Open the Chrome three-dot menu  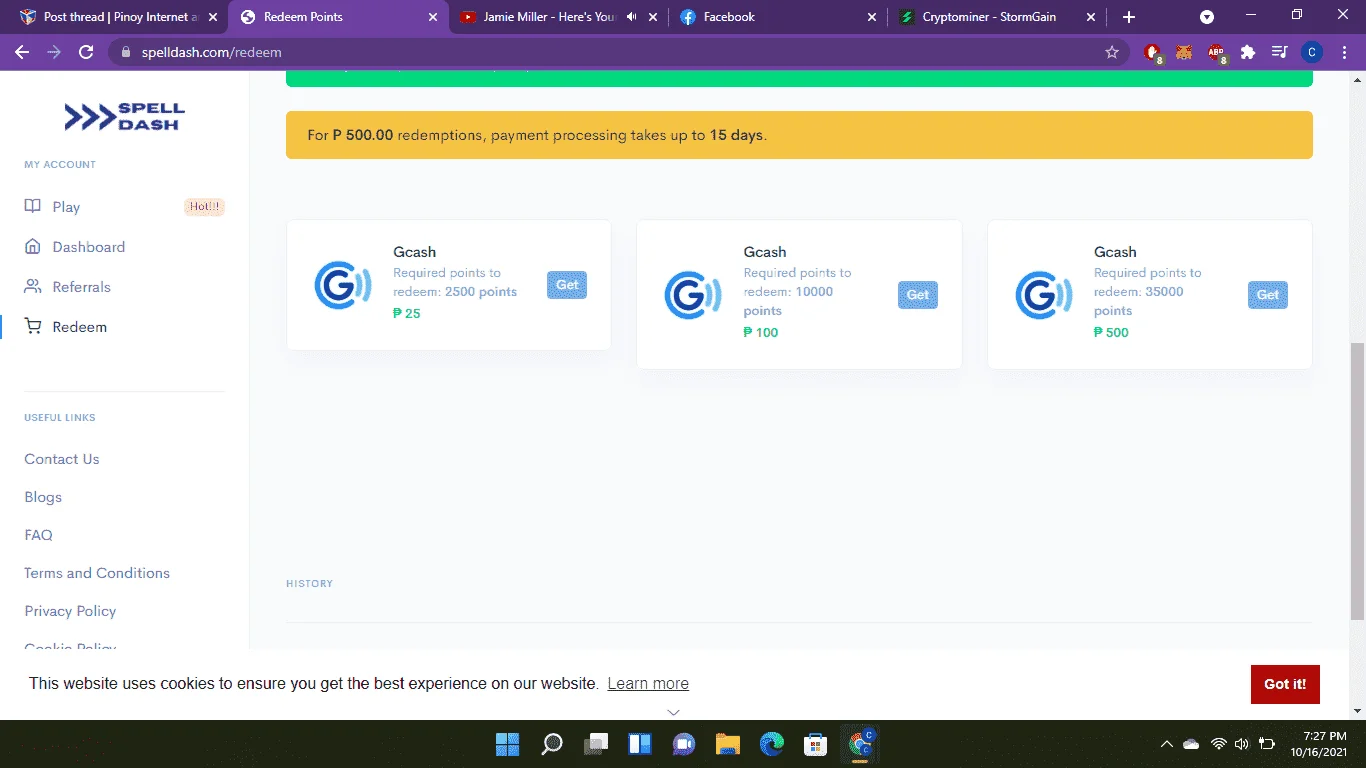(1344, 52)
